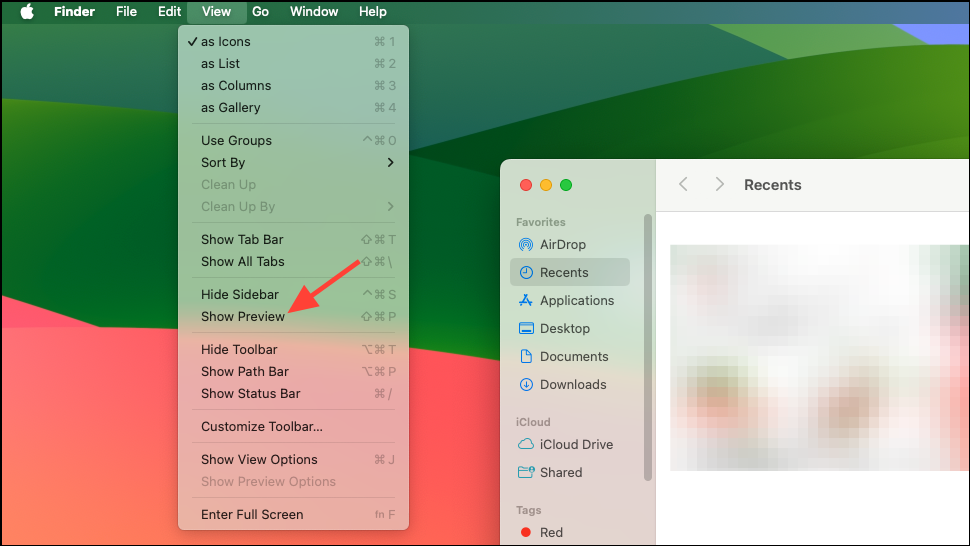970x546 pixels.
Task: Open the Window menu
Action: (x=314, y=12)
